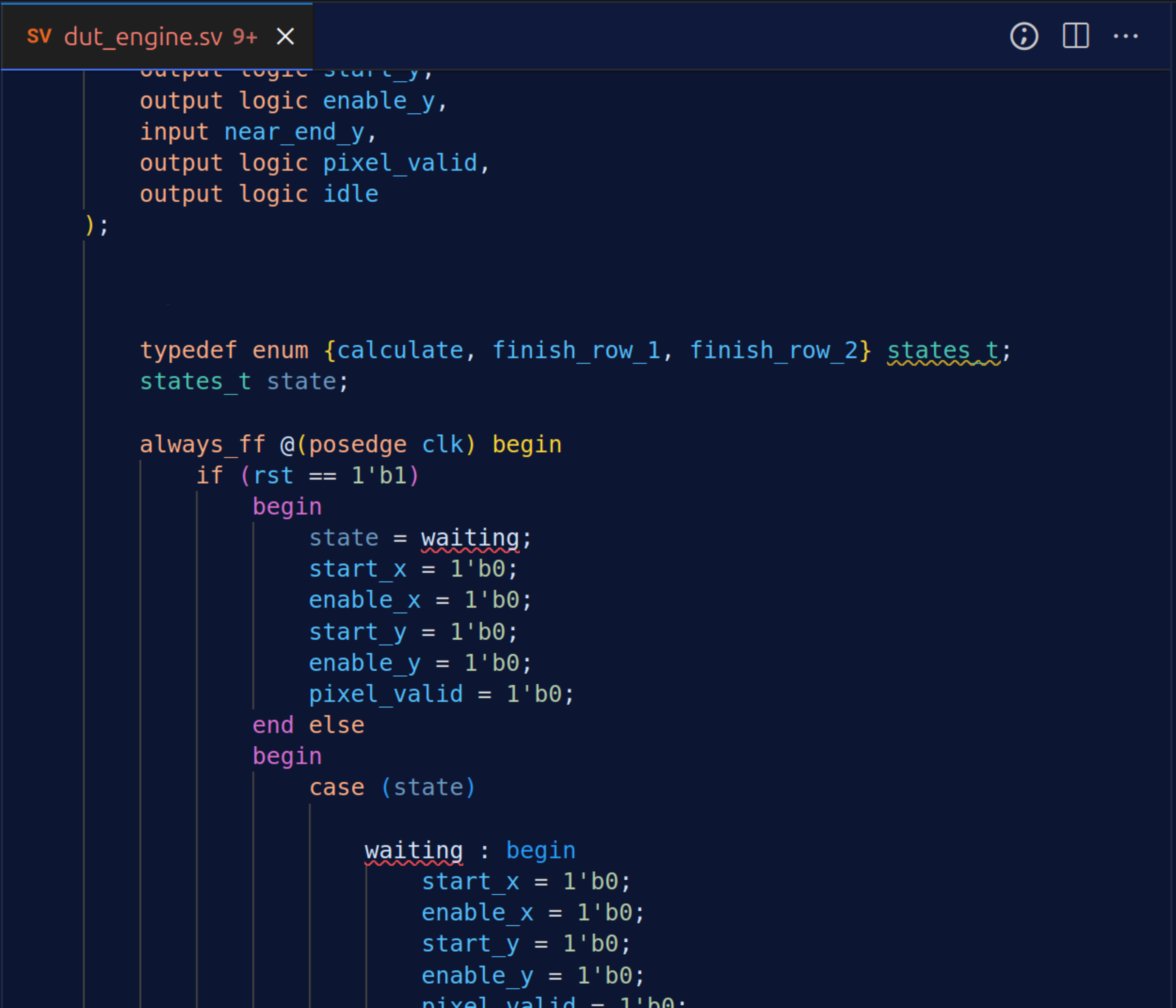Open the More Actions ellipsis menu
Image resolution: width=1176 pixels, height=1008 pixels.
point(1125,37)
